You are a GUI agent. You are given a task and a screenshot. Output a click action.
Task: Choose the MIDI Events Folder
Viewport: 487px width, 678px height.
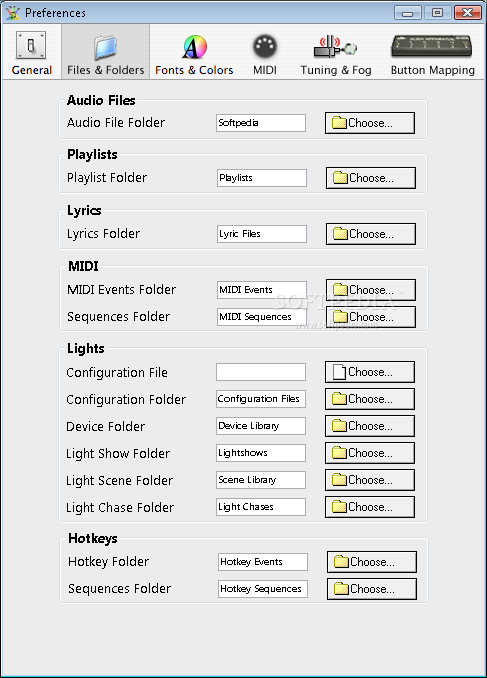coord(371,290)
